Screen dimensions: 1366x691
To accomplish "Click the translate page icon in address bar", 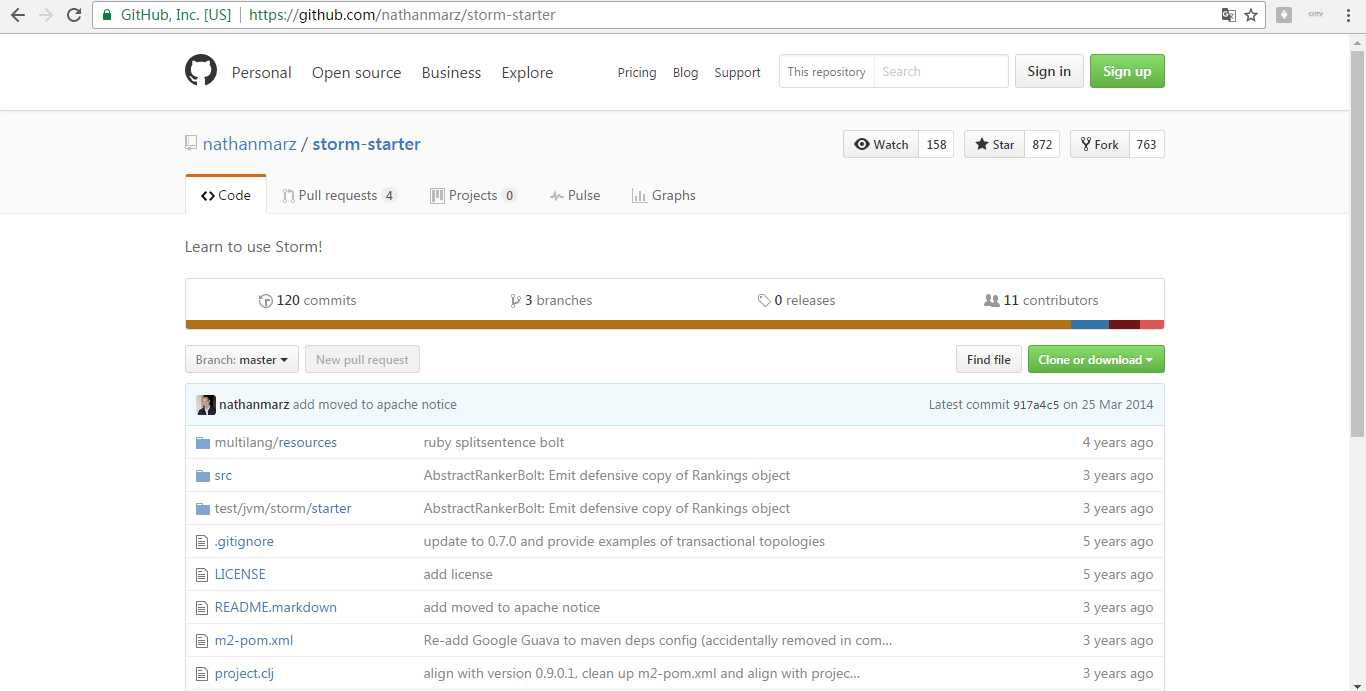I will [x=1229, y=15].
